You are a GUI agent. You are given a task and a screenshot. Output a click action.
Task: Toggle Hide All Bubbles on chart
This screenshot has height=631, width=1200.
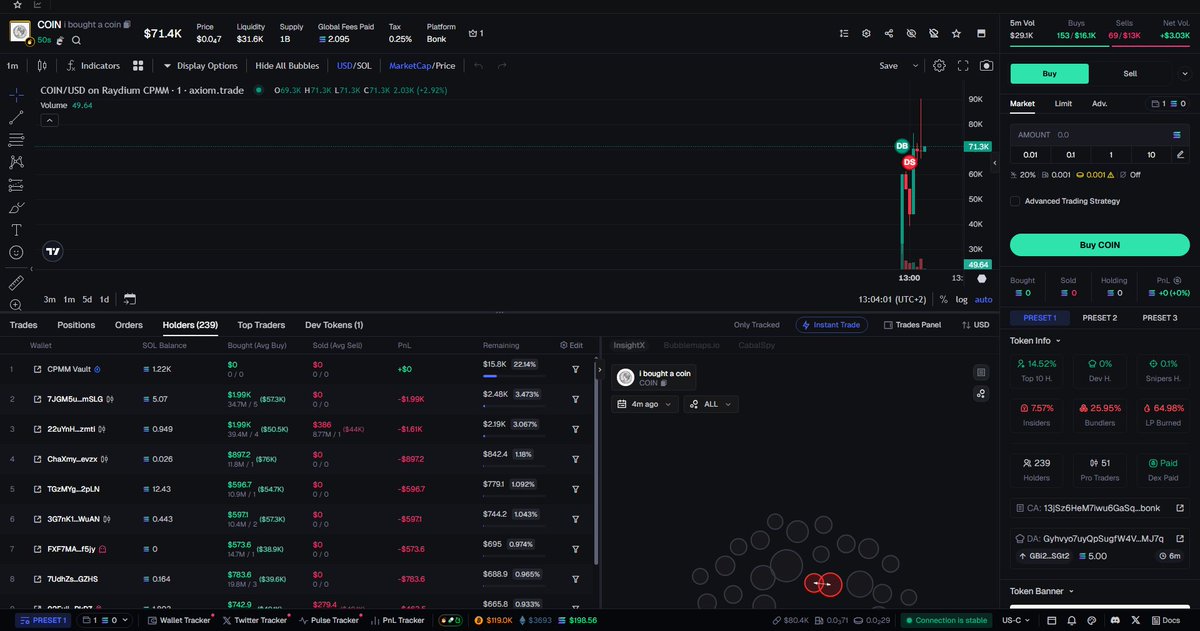(287, 66)
